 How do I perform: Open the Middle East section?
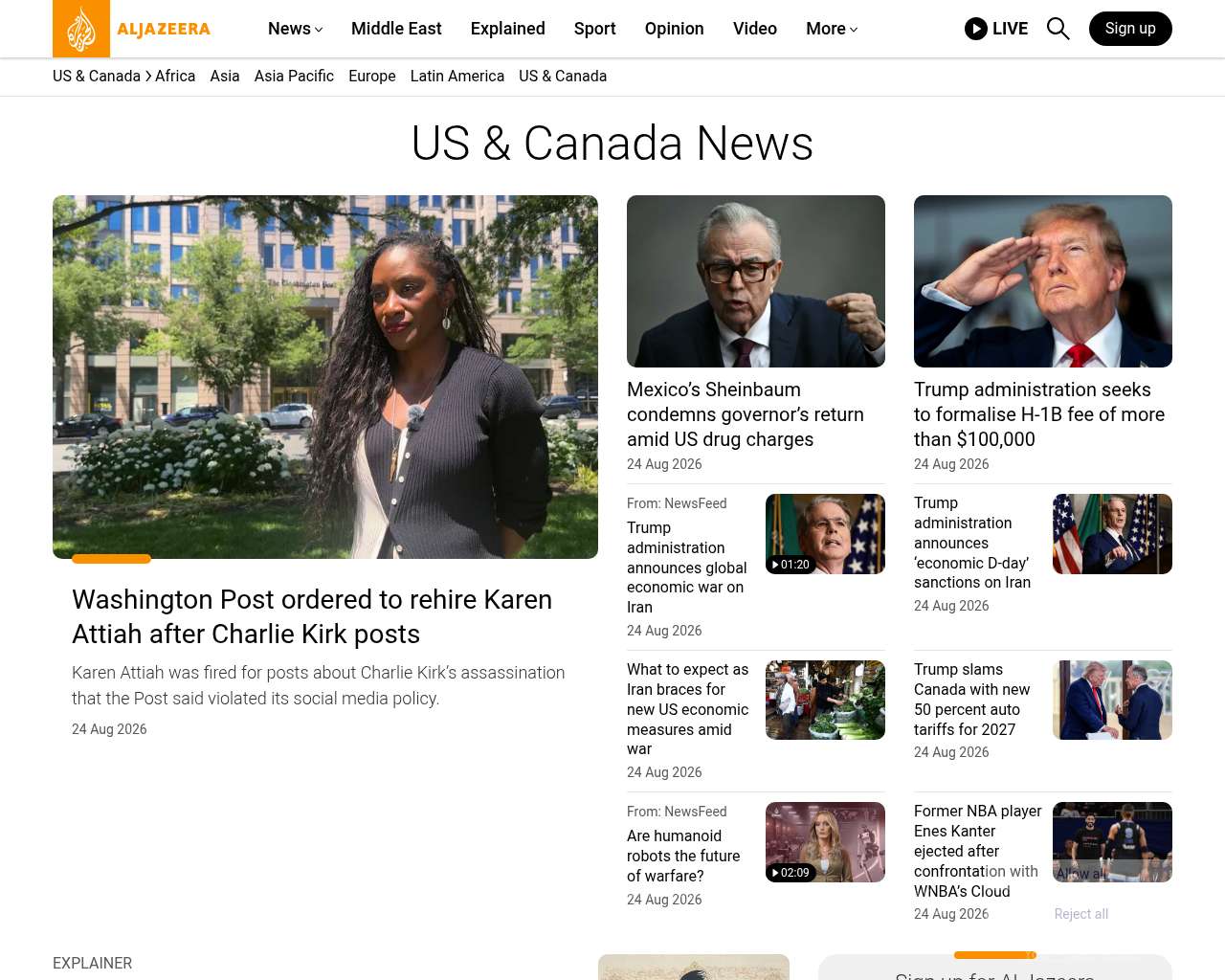coord(396,29)
